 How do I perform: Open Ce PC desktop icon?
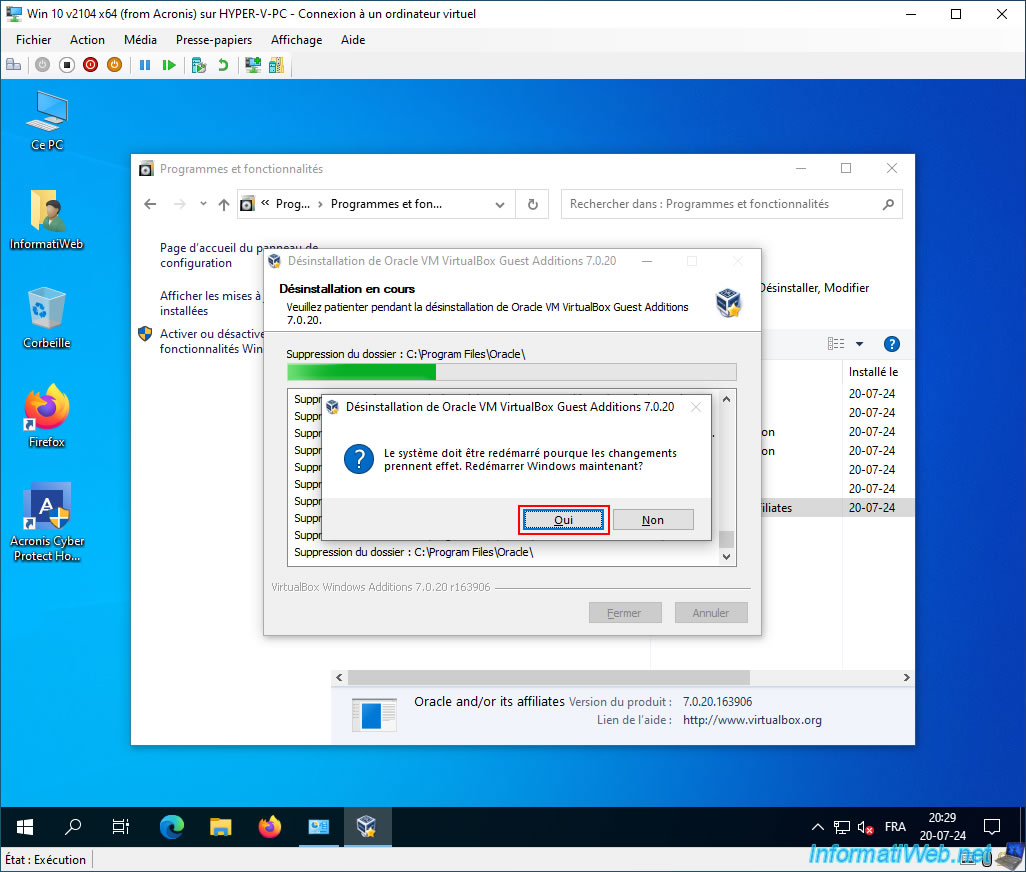(47, 122)
